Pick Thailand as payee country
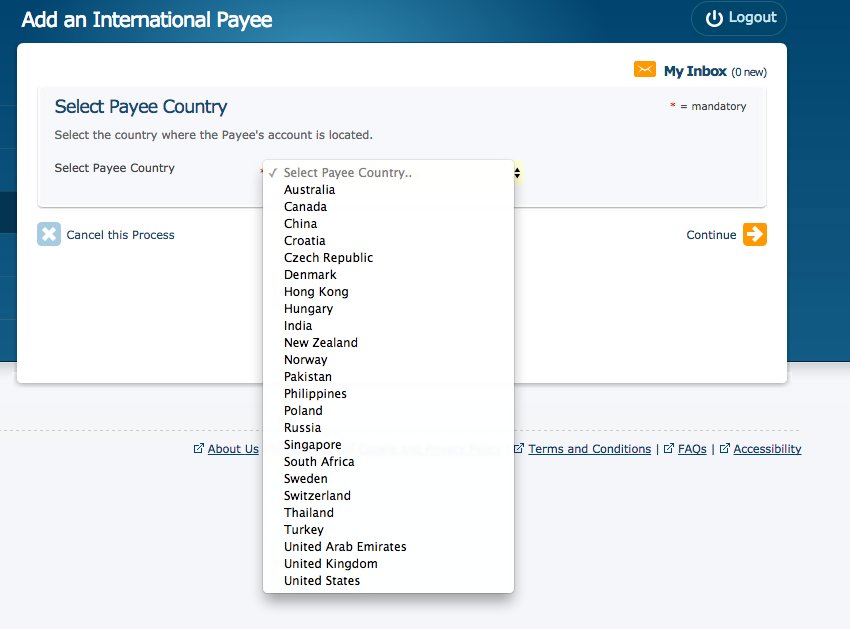Image resolution: width=850 pixels, height=629 pixels. (388, 512)
